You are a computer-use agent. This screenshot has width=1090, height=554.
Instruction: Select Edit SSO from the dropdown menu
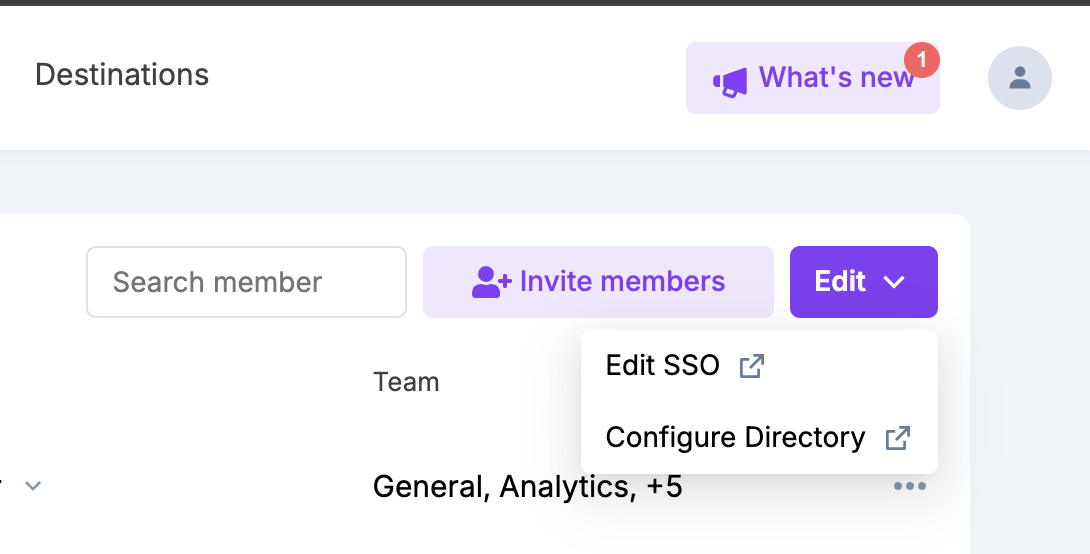pyautogui.click(x=663, y=366)
